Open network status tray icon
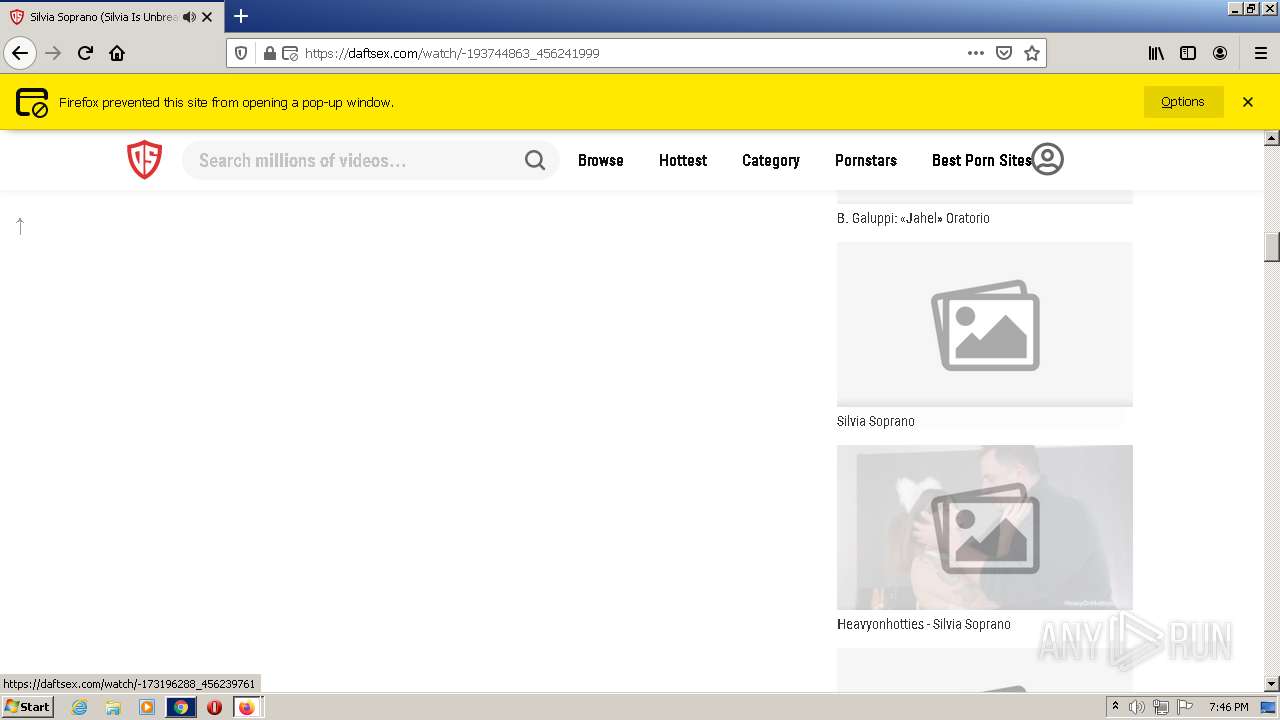Image resolution: width=1280 pixels, height=720 pixels. pos(1161,707)
